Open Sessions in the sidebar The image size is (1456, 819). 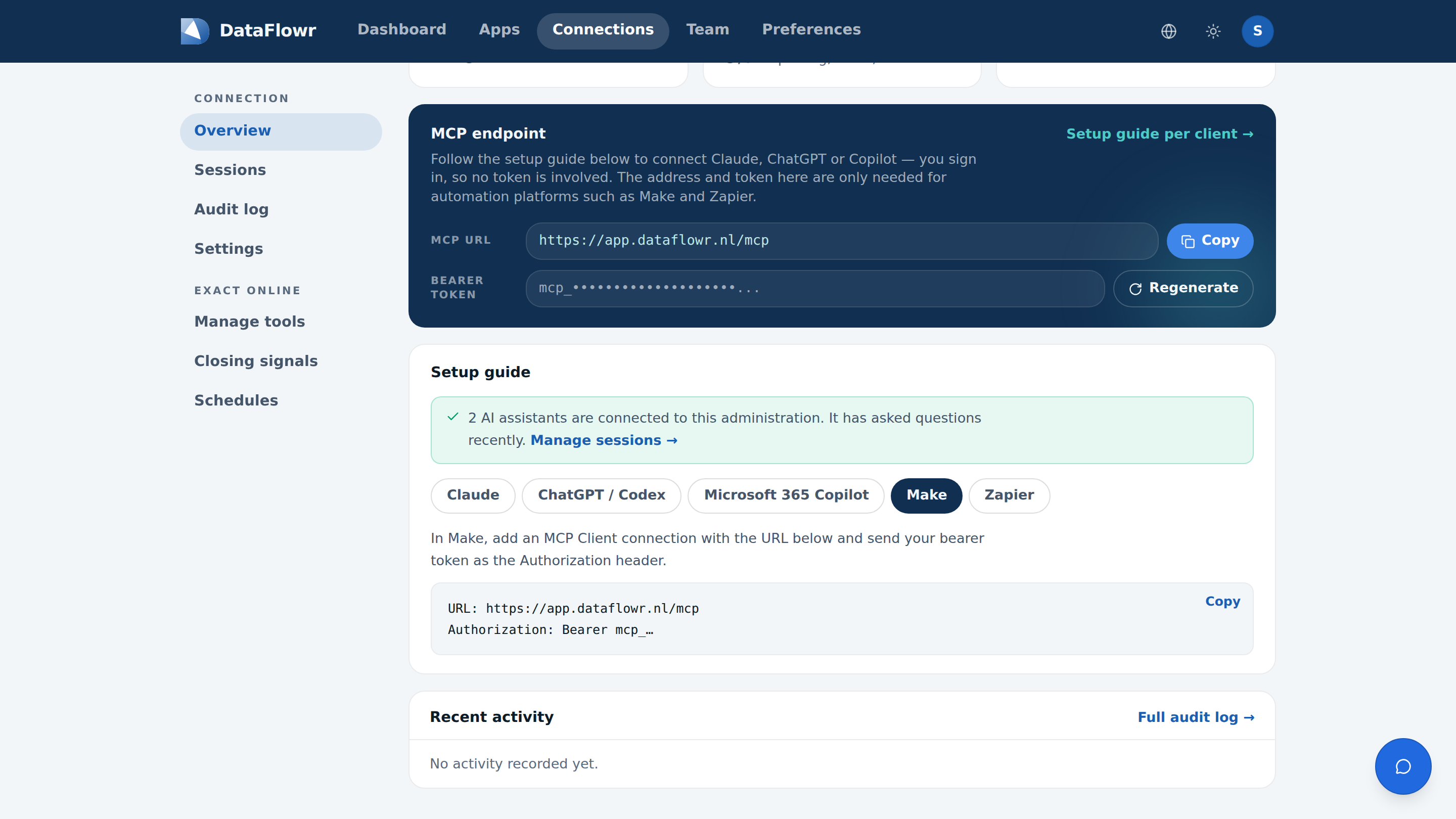tap(281, 170)
